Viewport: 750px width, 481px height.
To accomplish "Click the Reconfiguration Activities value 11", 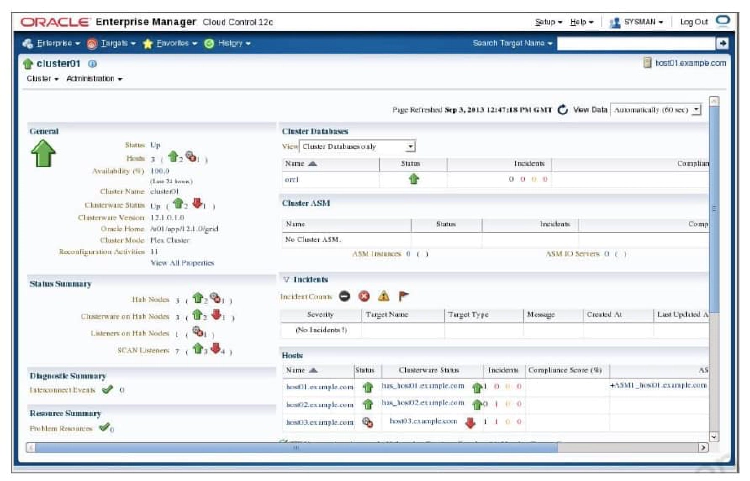I will (x=154, y=251).
